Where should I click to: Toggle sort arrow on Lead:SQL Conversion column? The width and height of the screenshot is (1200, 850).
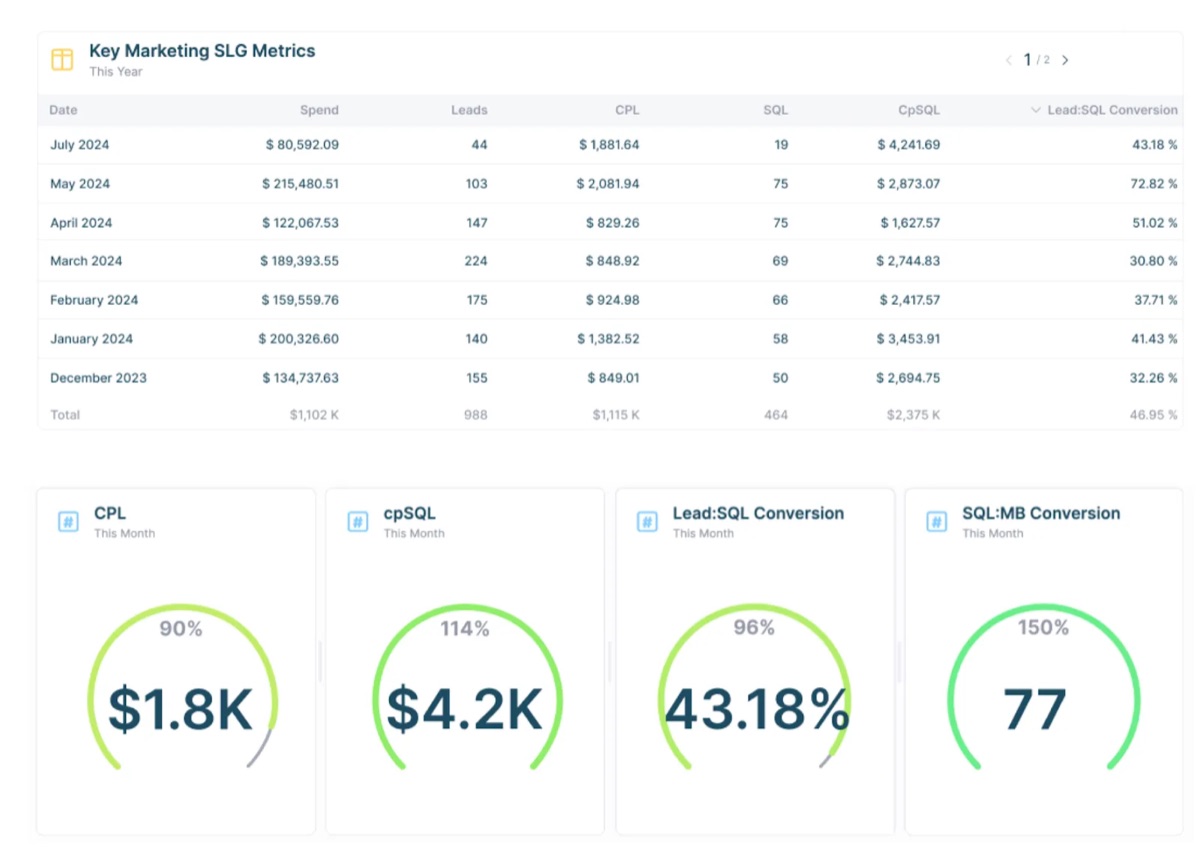point(1036,110)
